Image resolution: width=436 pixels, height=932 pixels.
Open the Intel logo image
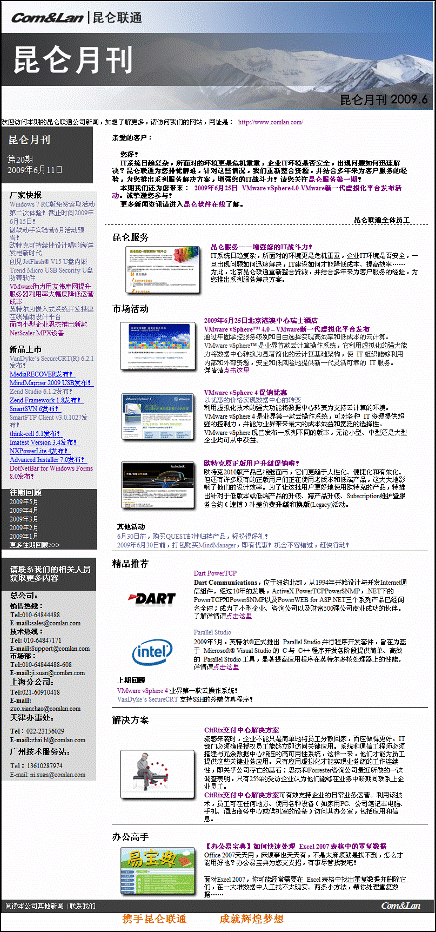click(x=152, y=653)
